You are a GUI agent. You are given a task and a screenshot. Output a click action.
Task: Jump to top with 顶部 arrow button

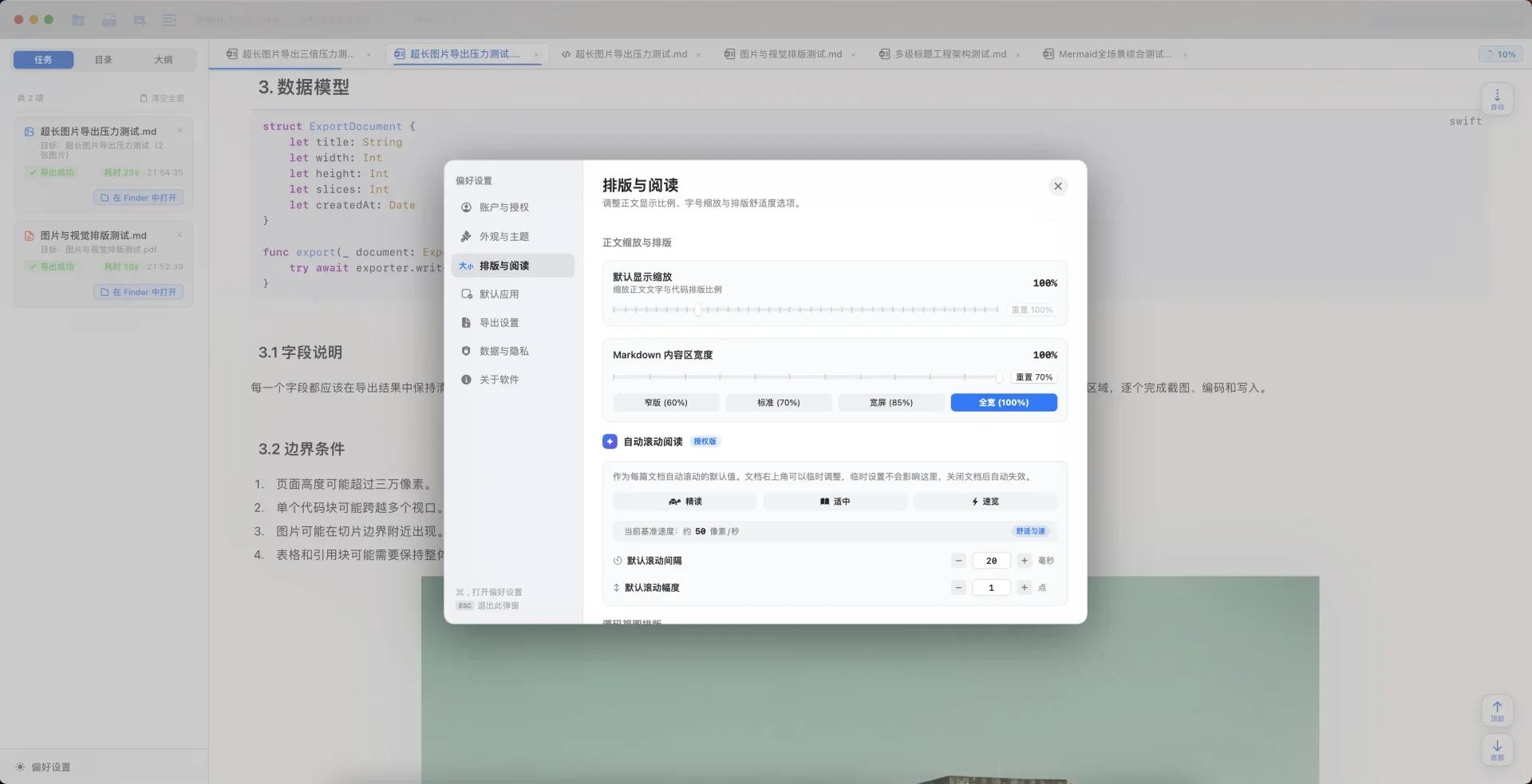1498,711
